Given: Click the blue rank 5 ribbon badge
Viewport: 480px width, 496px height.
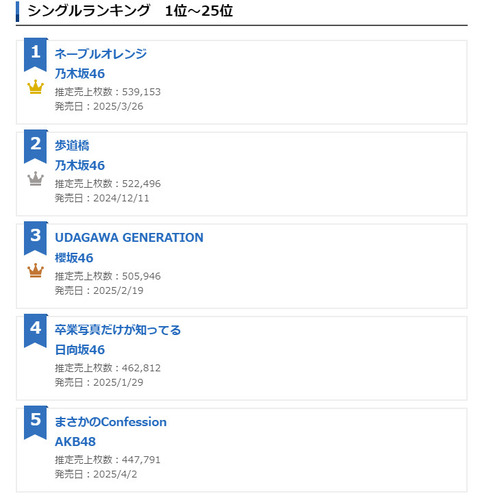Looking at the screenshot, I should point(36,423).
